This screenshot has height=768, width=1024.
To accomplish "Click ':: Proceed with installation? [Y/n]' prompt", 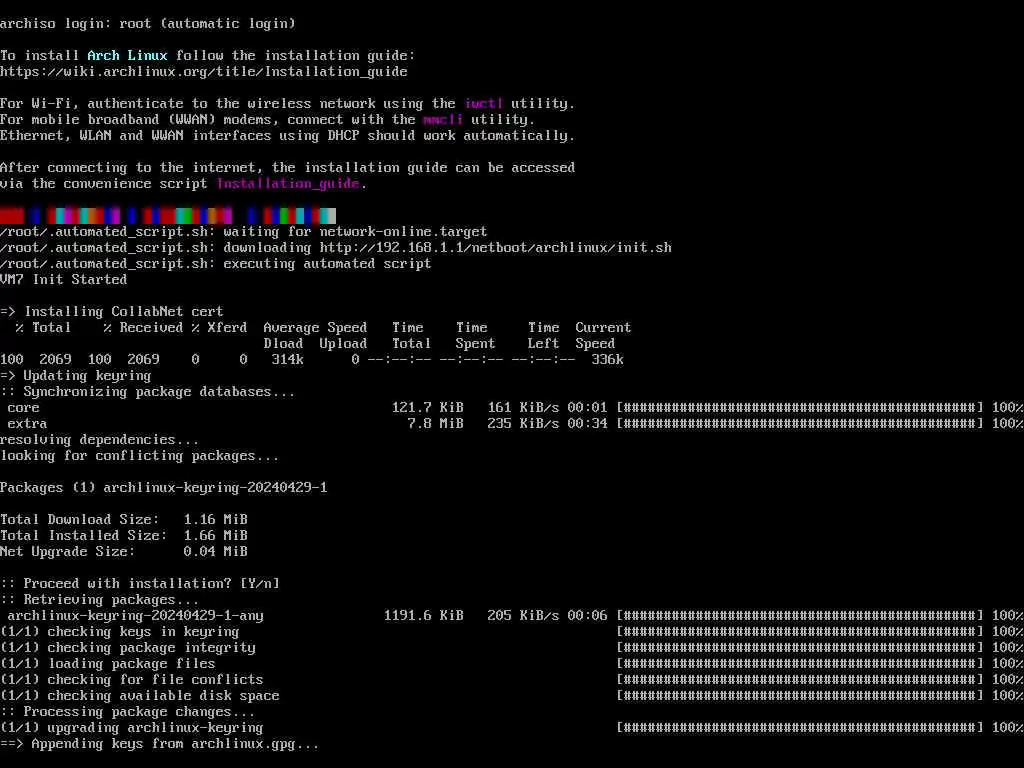I will tap(140, 584).
